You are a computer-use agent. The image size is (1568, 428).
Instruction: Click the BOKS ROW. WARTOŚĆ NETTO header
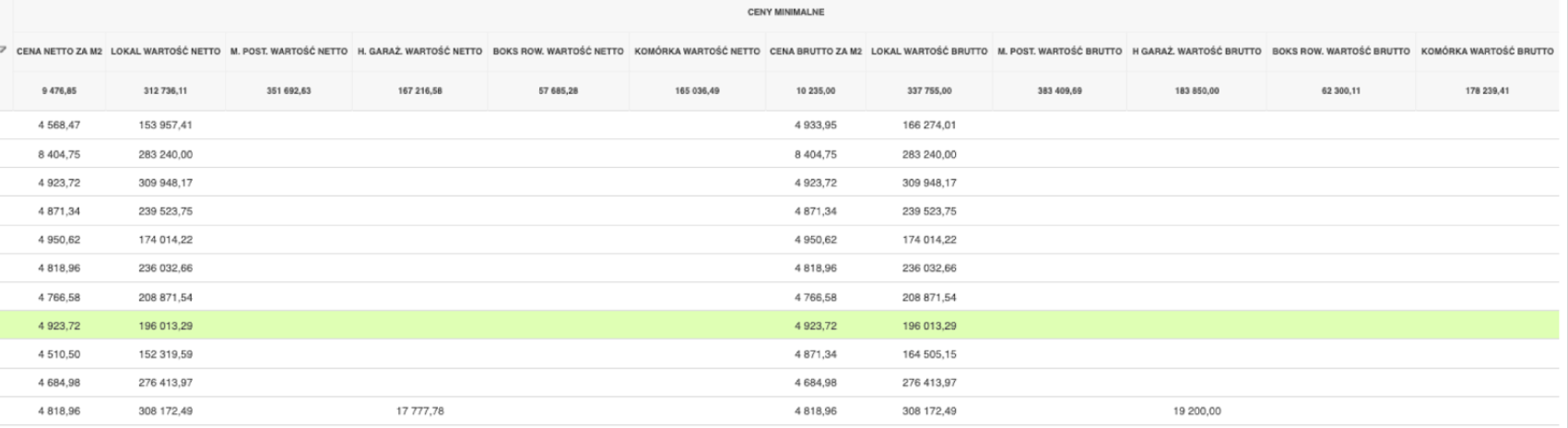(x=559, y=51)
